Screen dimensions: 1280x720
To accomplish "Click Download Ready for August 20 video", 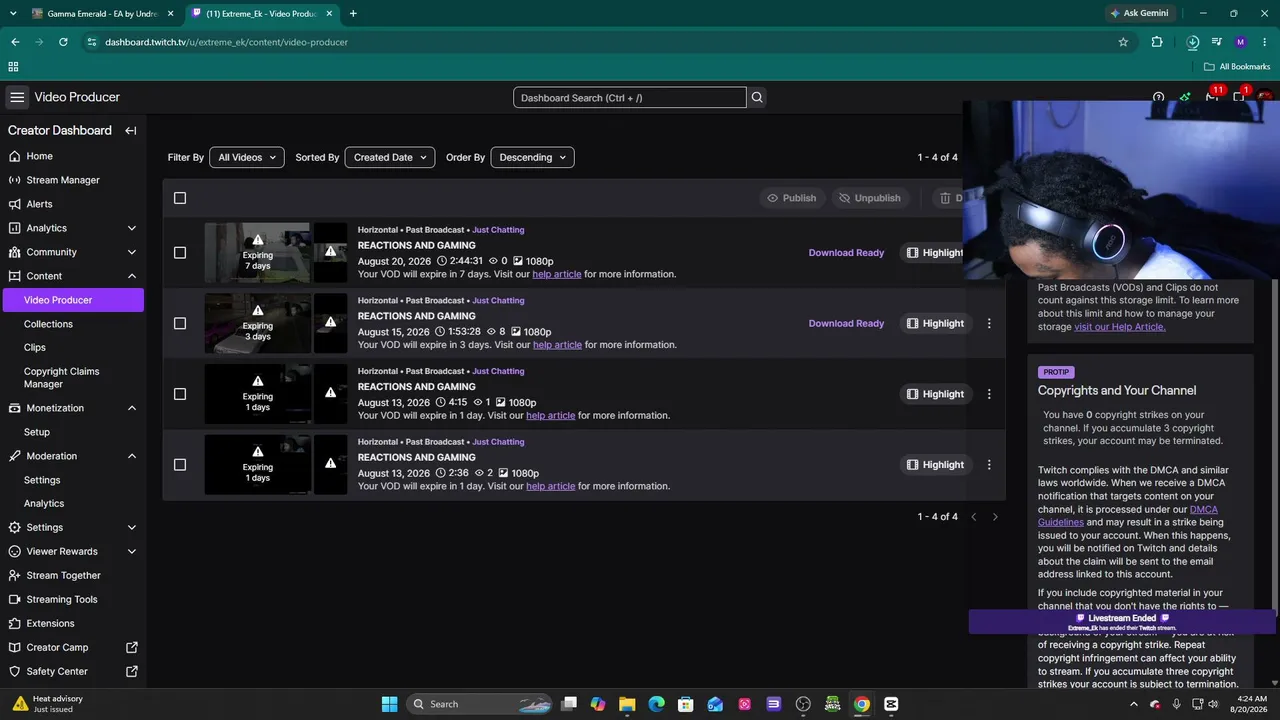I will (846, 253).
